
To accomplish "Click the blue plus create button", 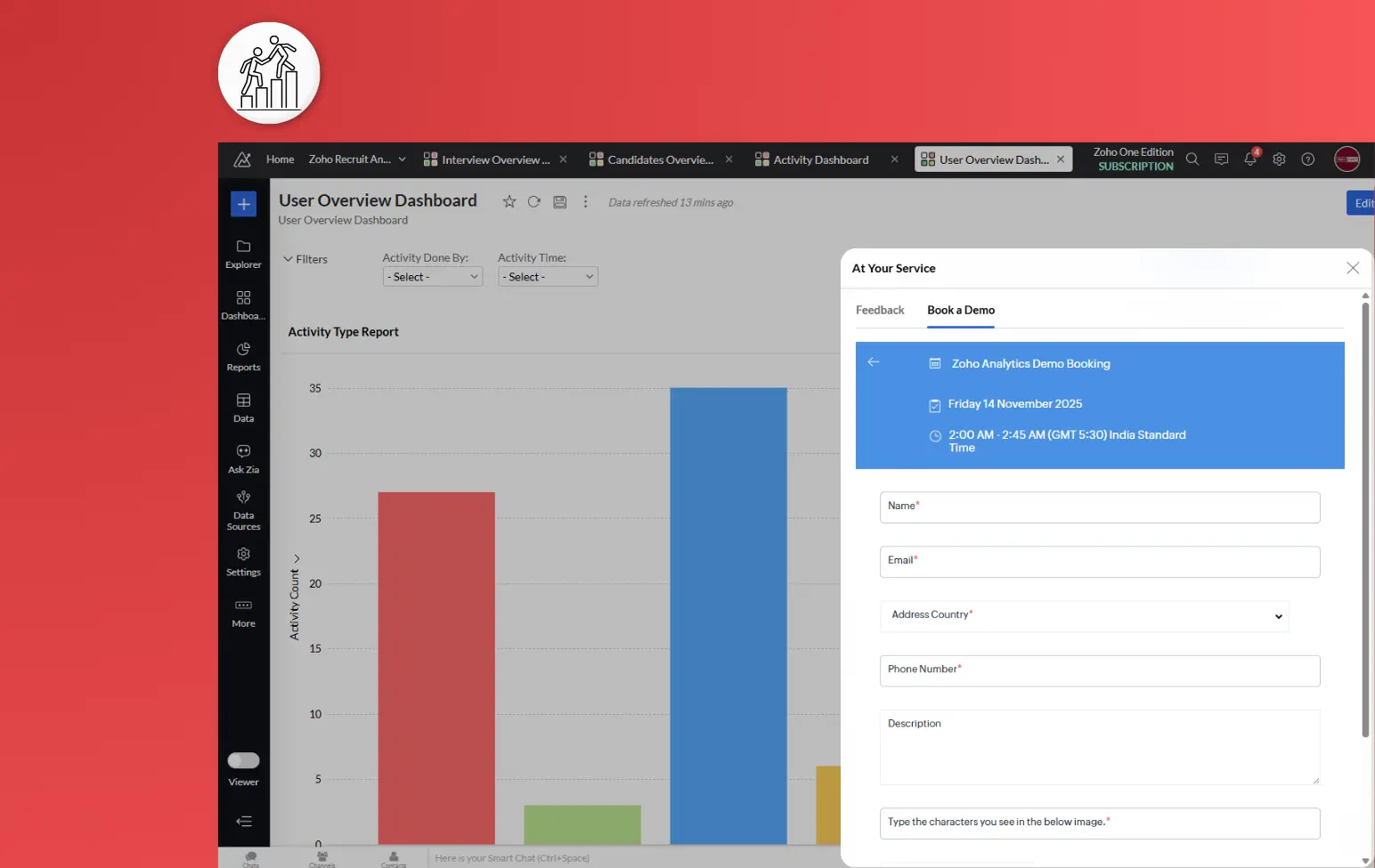I will pos(243,204).
